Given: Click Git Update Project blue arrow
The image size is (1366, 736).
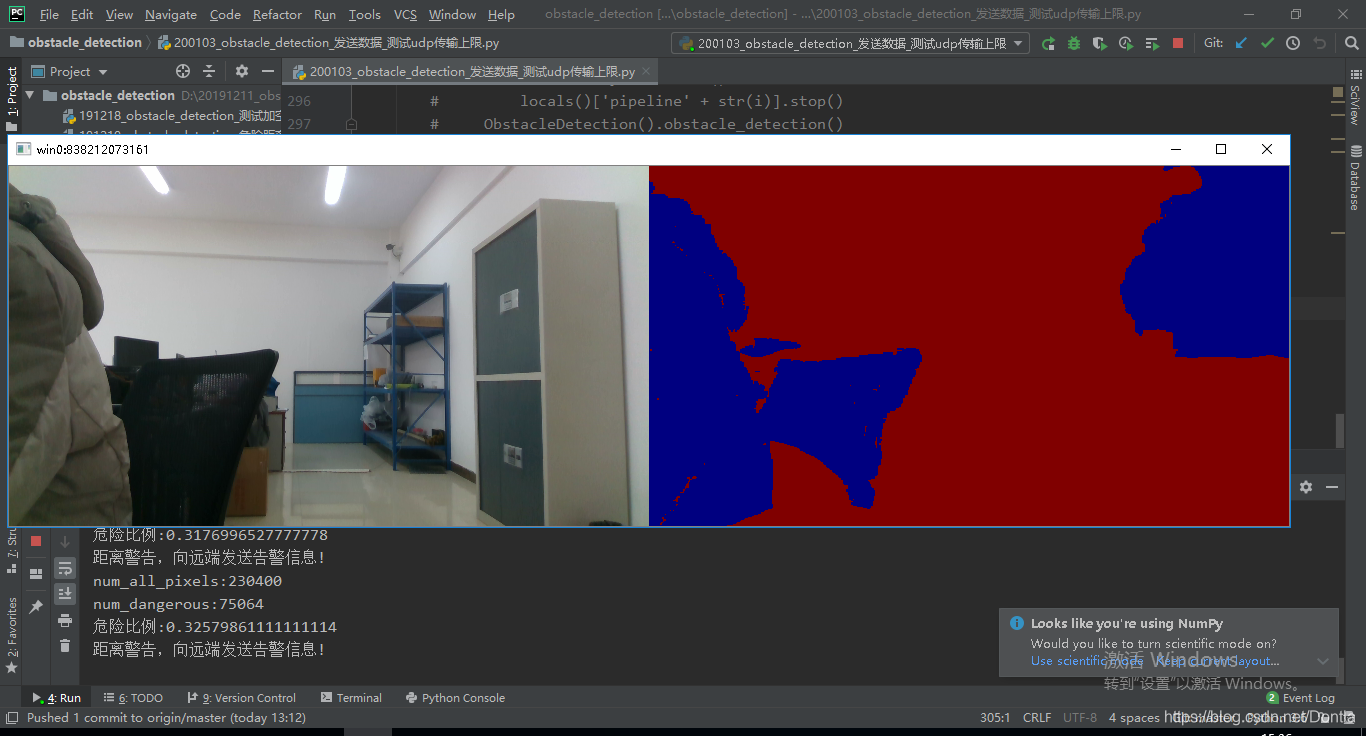Looking at the screenshot, I should [x=1241, y=43].
